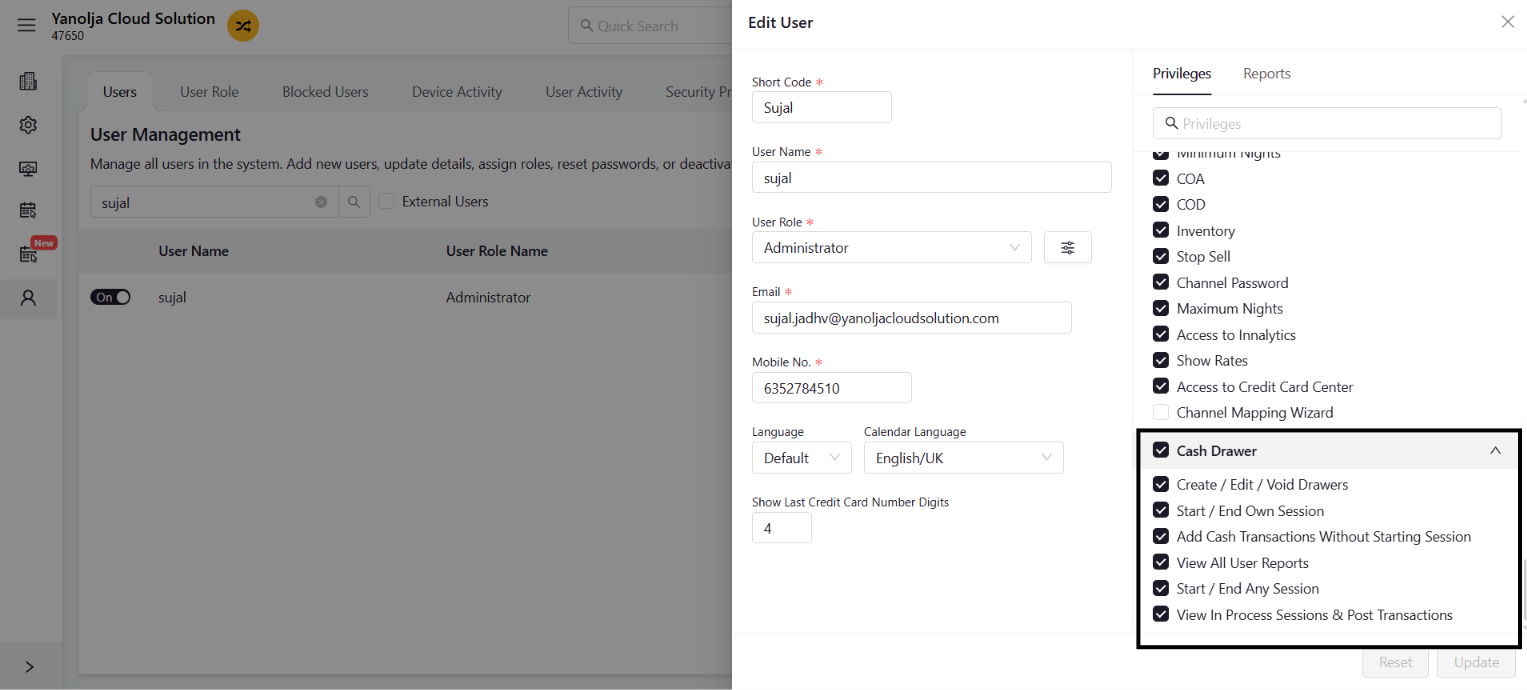This screenshot has width=1527, height=690.
Task: Uncheck the COA privilege
Action: tap(1161, 178)
